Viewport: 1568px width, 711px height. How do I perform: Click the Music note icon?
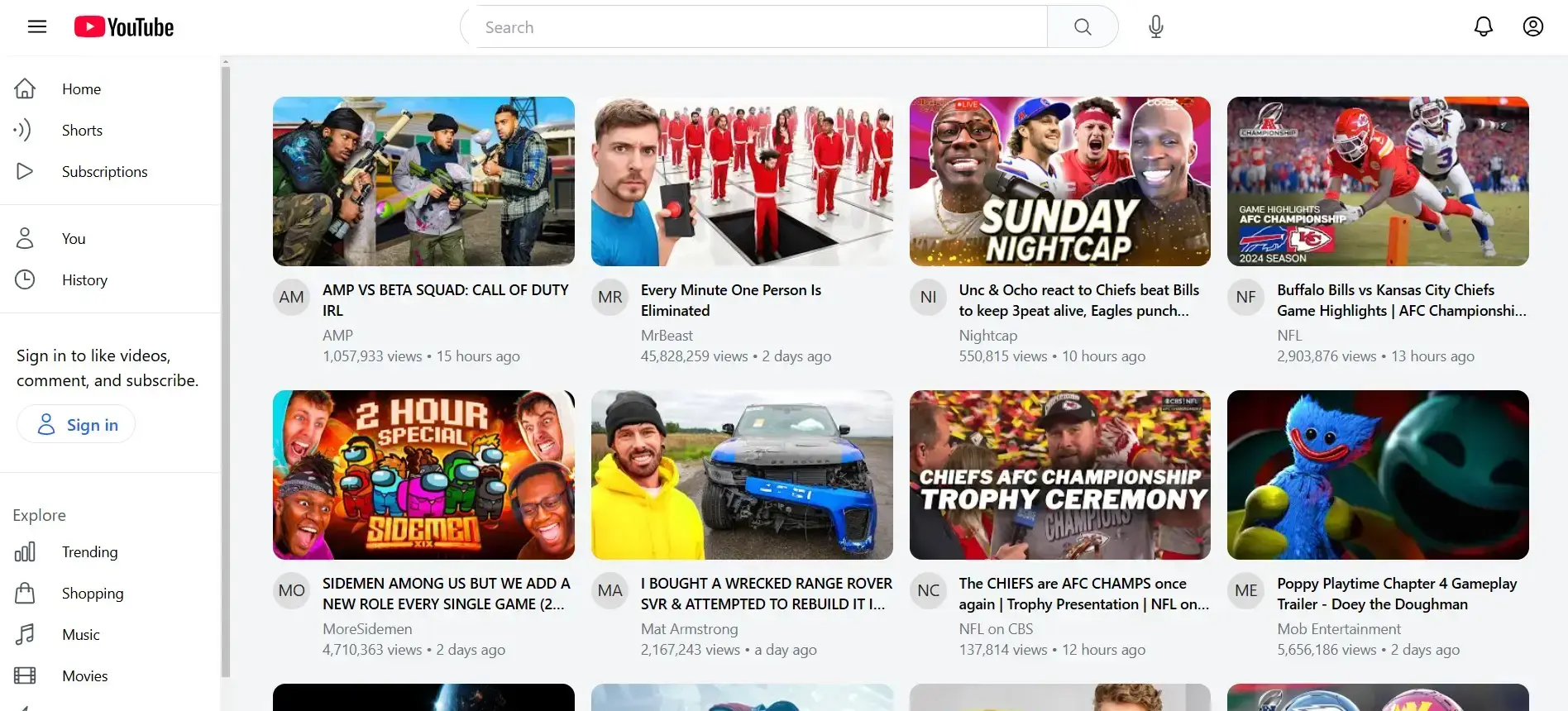coord(25,634)
